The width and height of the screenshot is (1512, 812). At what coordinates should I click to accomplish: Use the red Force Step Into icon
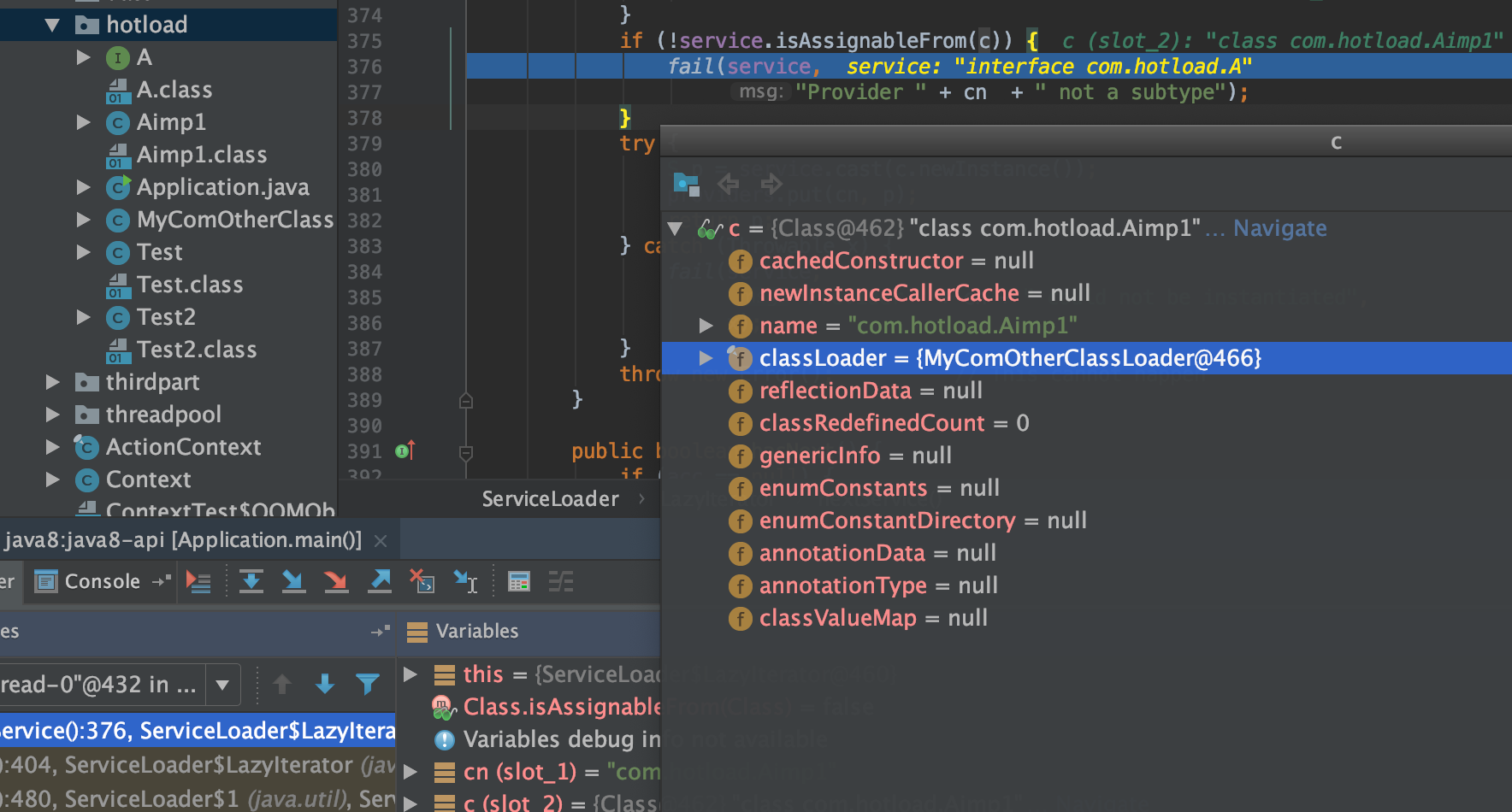[x=336, y=582]
